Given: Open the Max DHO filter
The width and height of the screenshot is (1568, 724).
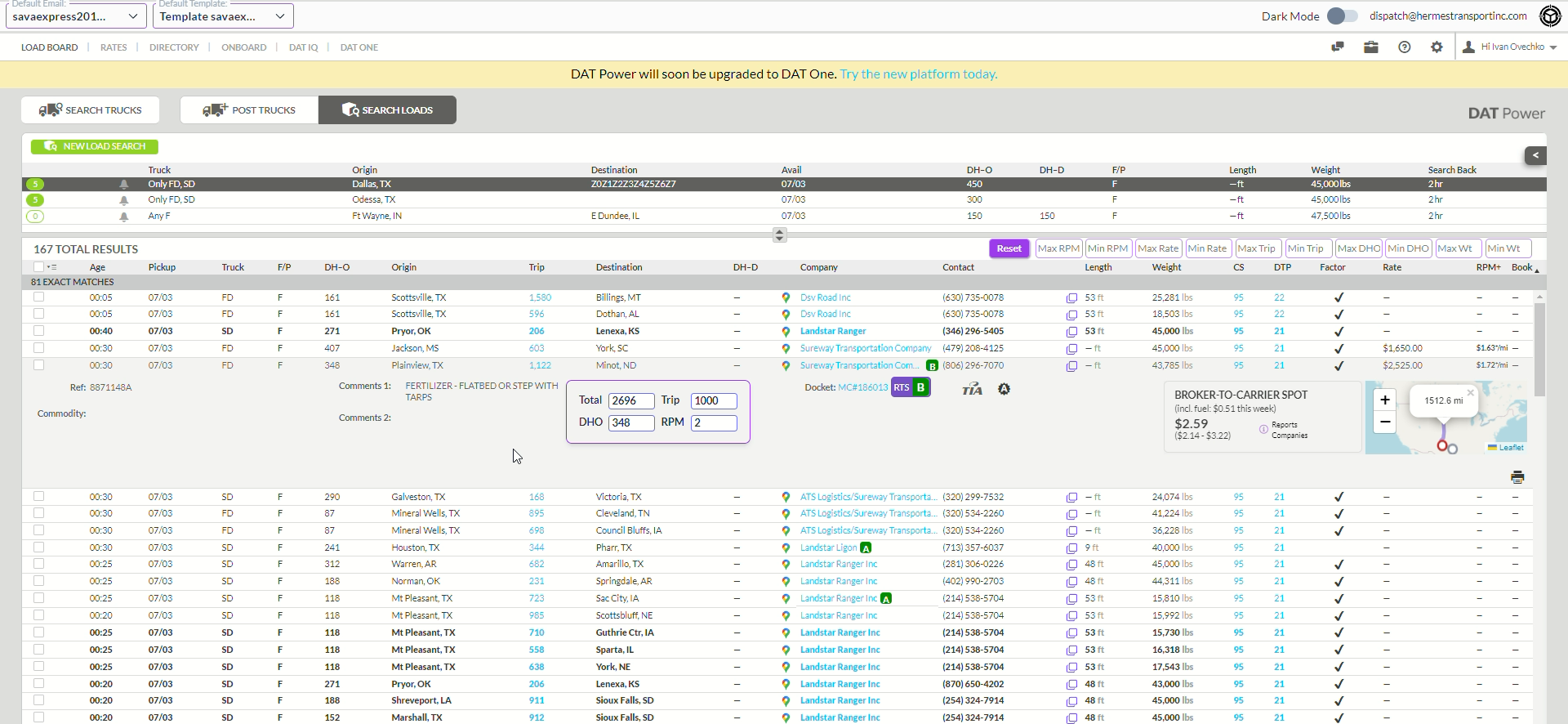Looking at the screenshot, I should (1359, 248).
